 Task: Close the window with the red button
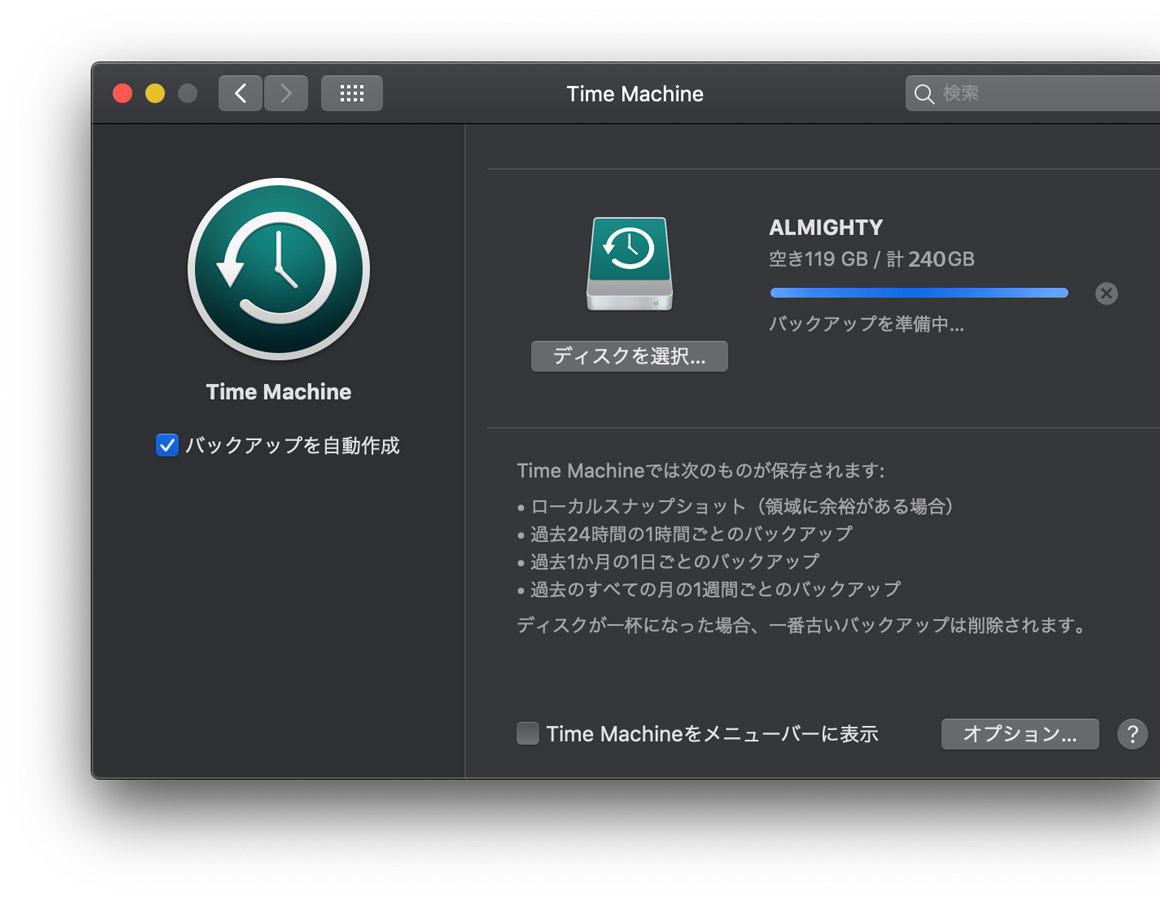123,93
